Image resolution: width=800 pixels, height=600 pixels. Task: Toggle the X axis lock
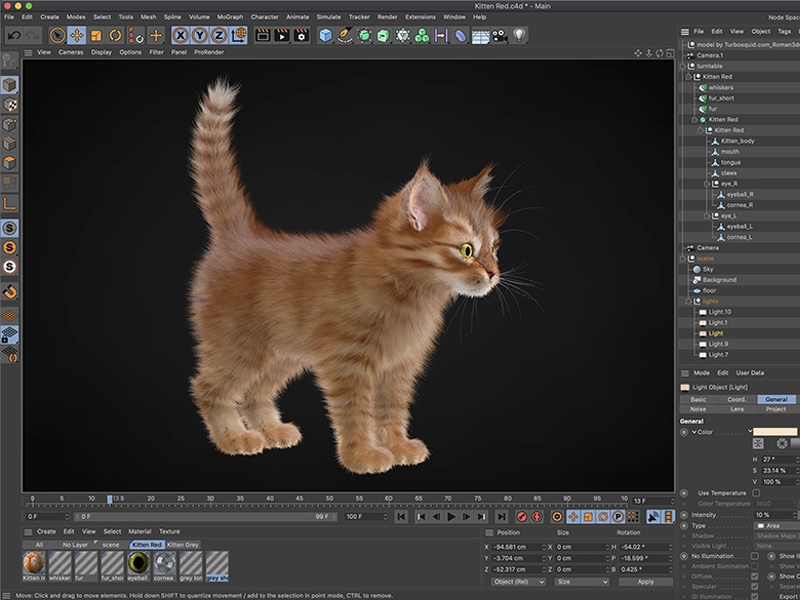tap(181, 35)
